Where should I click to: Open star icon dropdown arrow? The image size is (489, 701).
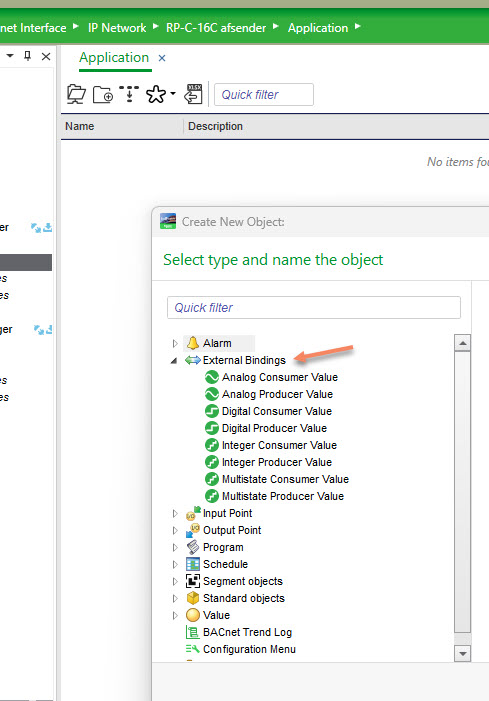[x=173, y=94]
